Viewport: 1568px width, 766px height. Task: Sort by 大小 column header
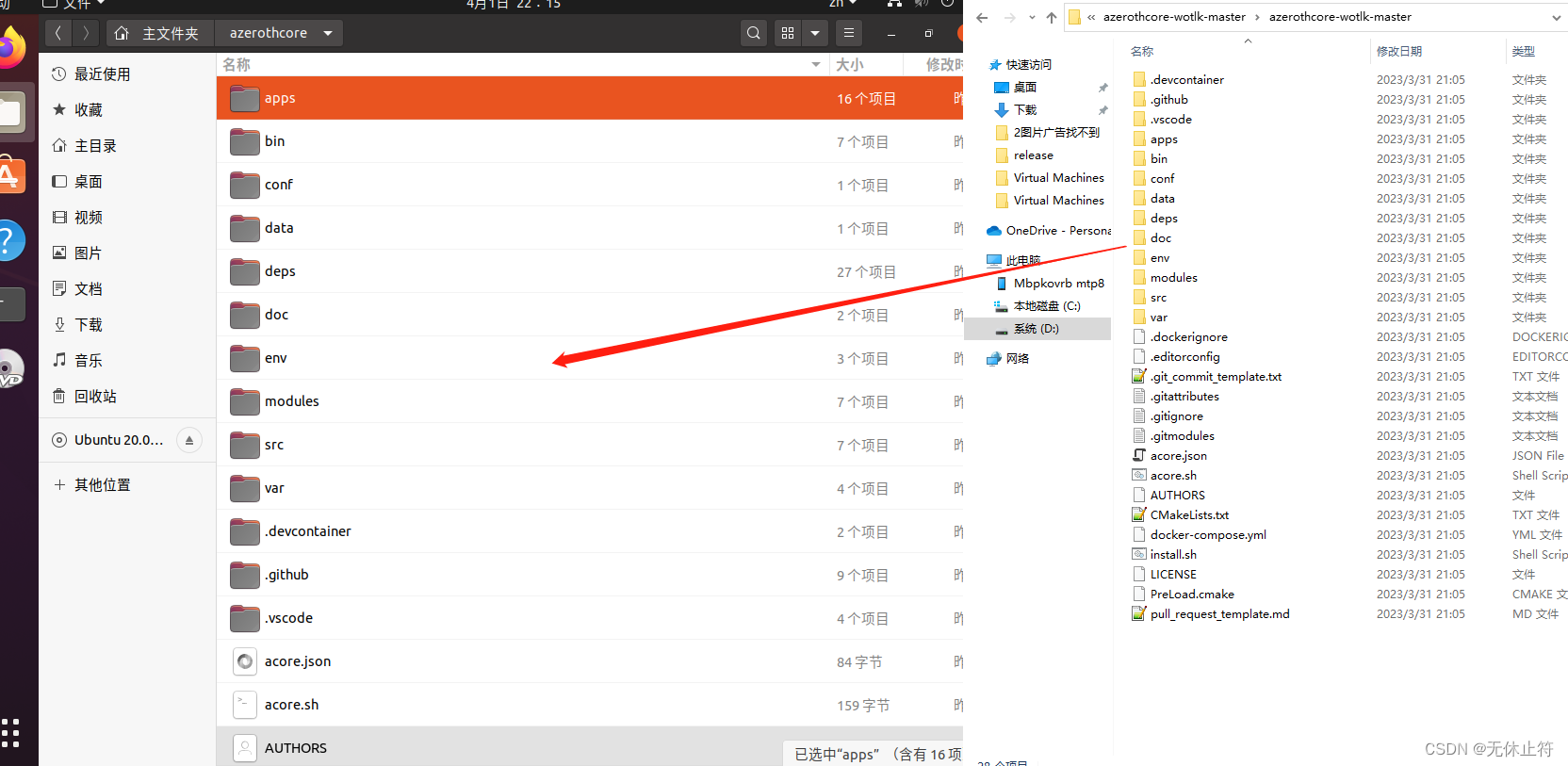(850, 64)
